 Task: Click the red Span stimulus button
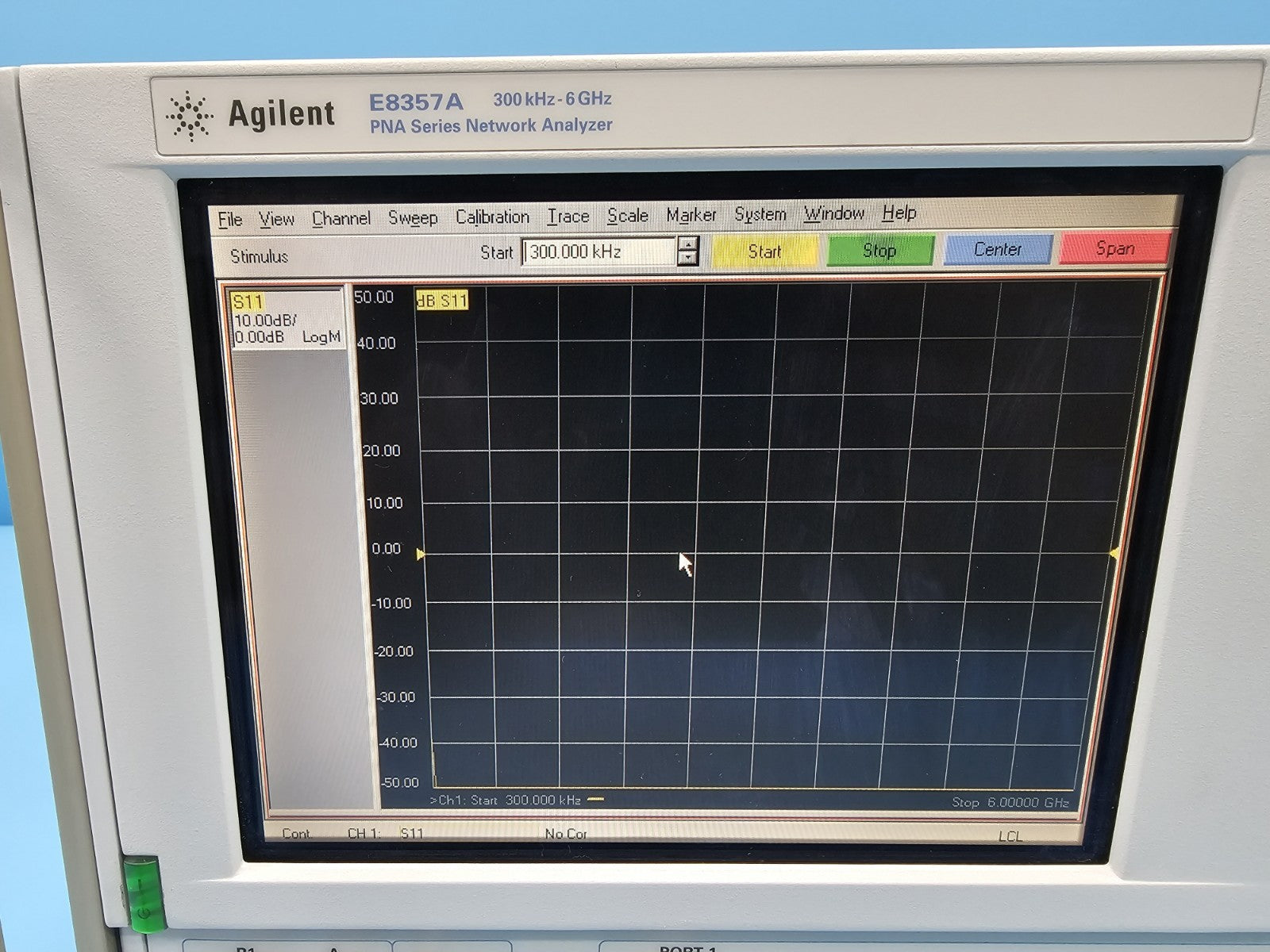1114,248
